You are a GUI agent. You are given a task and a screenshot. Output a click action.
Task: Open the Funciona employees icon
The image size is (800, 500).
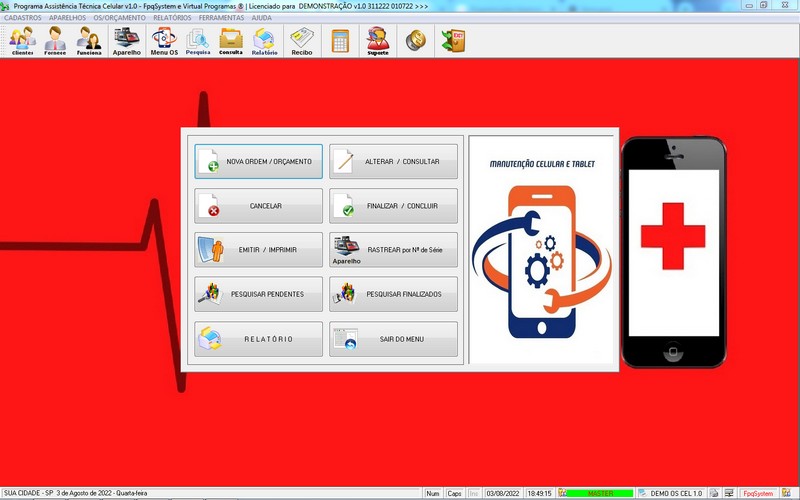pyautogui.click(x=89, y=40)
